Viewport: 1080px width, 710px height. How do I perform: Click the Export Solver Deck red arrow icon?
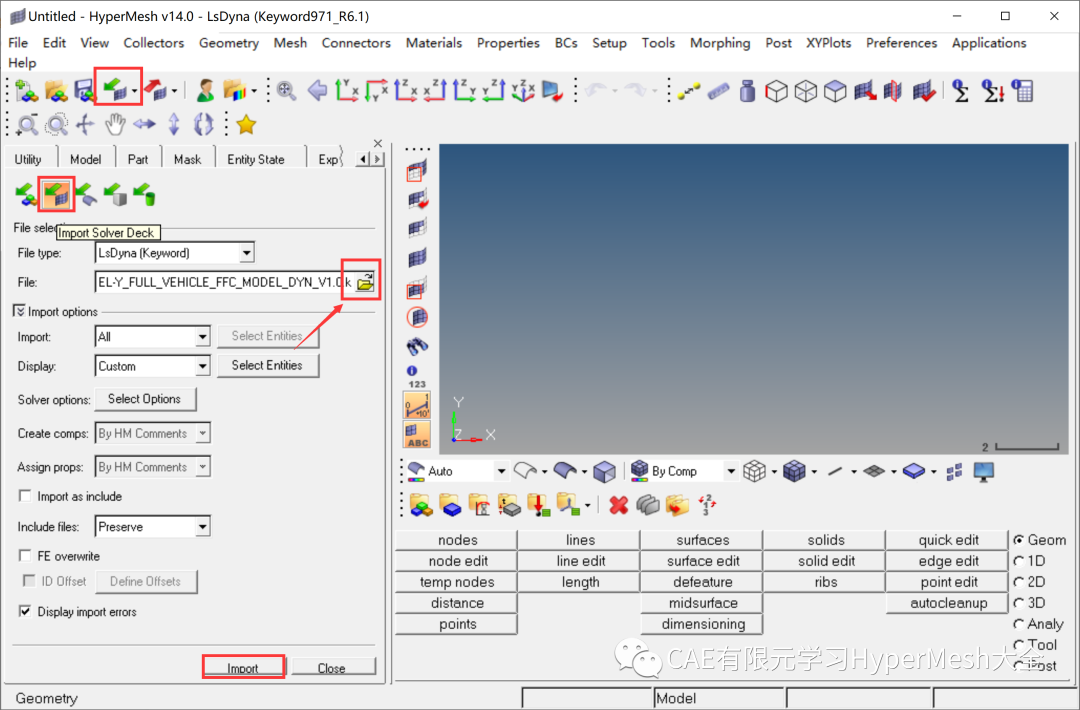[155, 88]
